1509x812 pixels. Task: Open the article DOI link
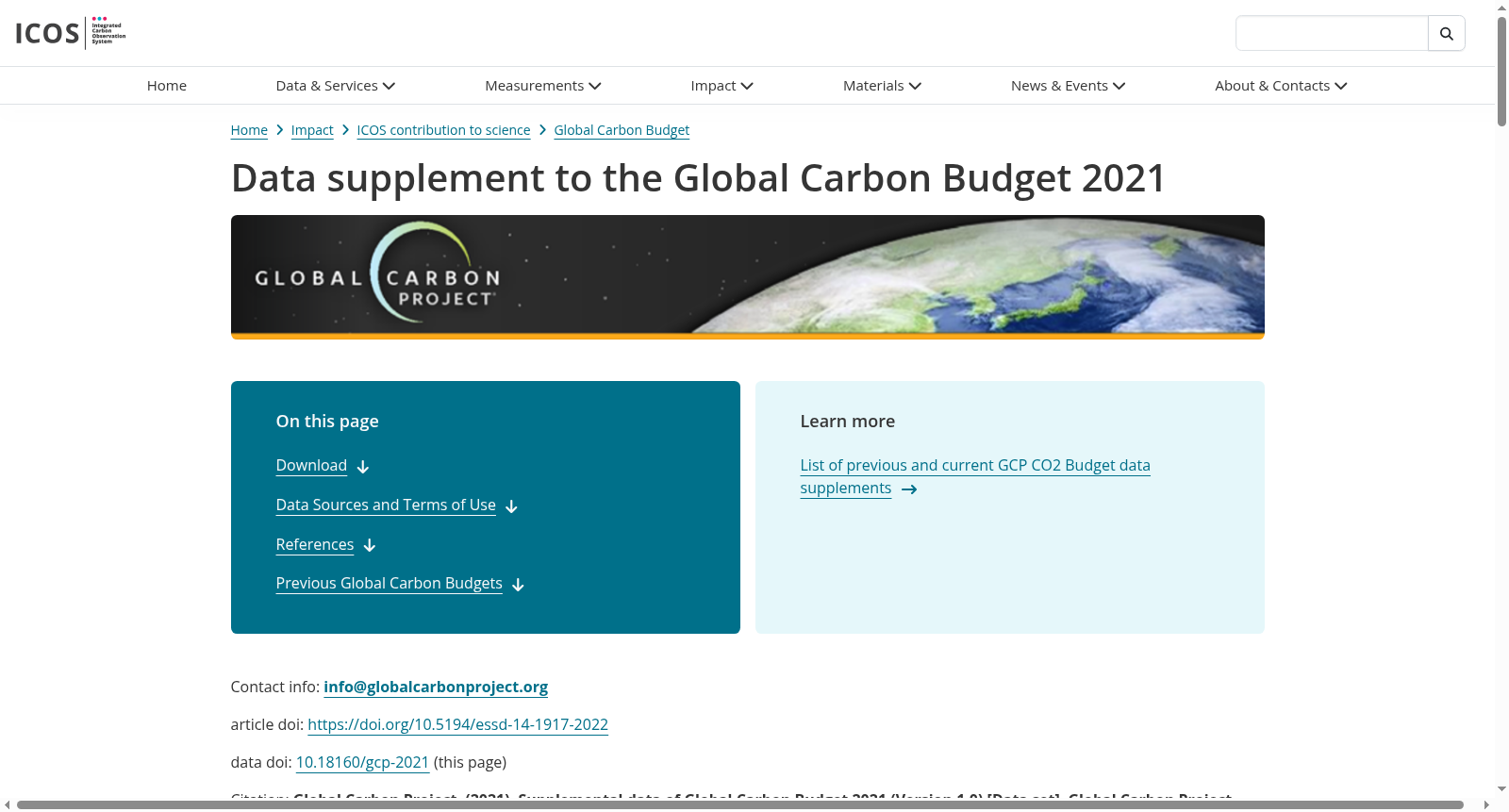(x=457, y=725)
